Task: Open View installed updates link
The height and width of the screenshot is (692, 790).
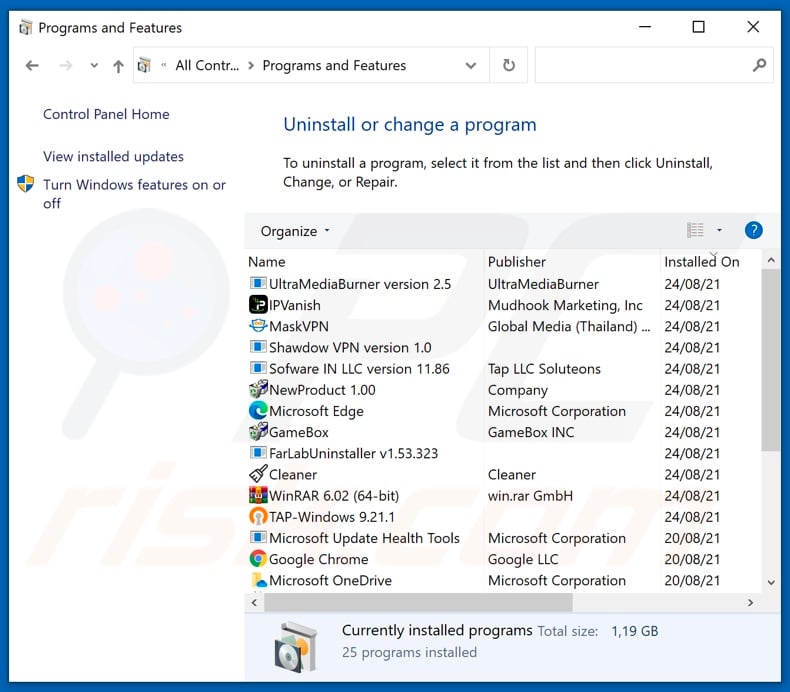Action: pyautogui.click(x=113, y=157)
